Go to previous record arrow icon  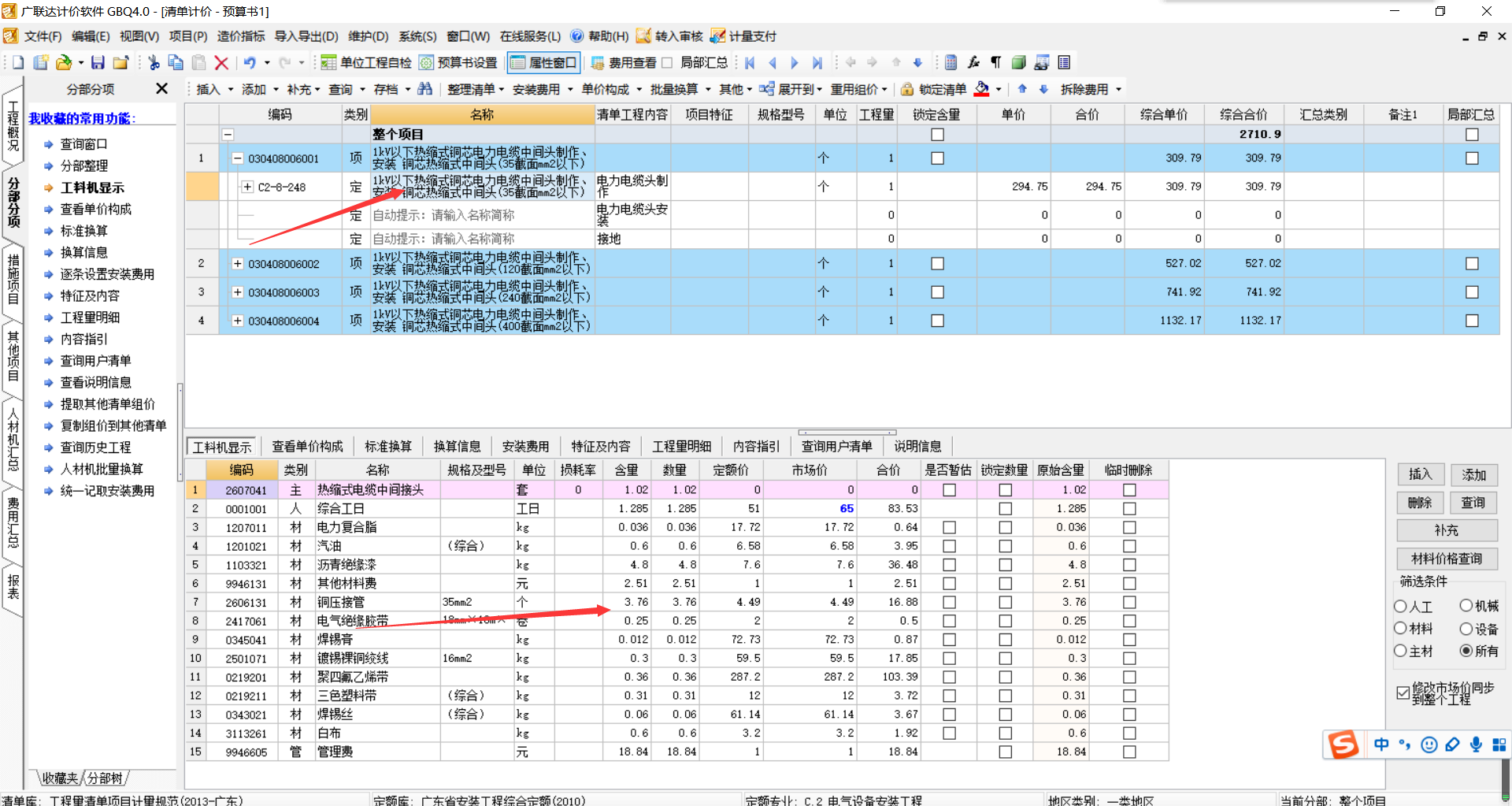tap(772, 63)
